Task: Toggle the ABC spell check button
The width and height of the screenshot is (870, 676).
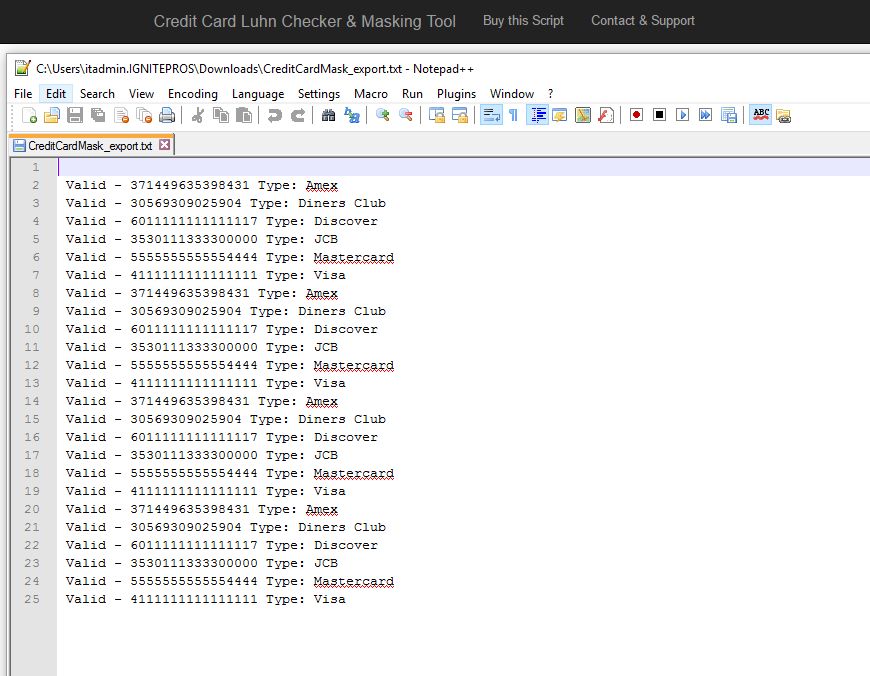Action: [x=760, y=115]
